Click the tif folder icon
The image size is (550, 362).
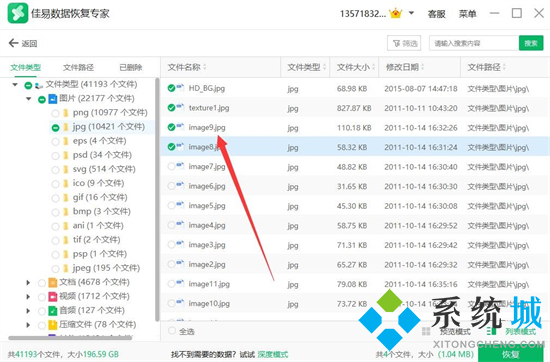pos(66,240)
